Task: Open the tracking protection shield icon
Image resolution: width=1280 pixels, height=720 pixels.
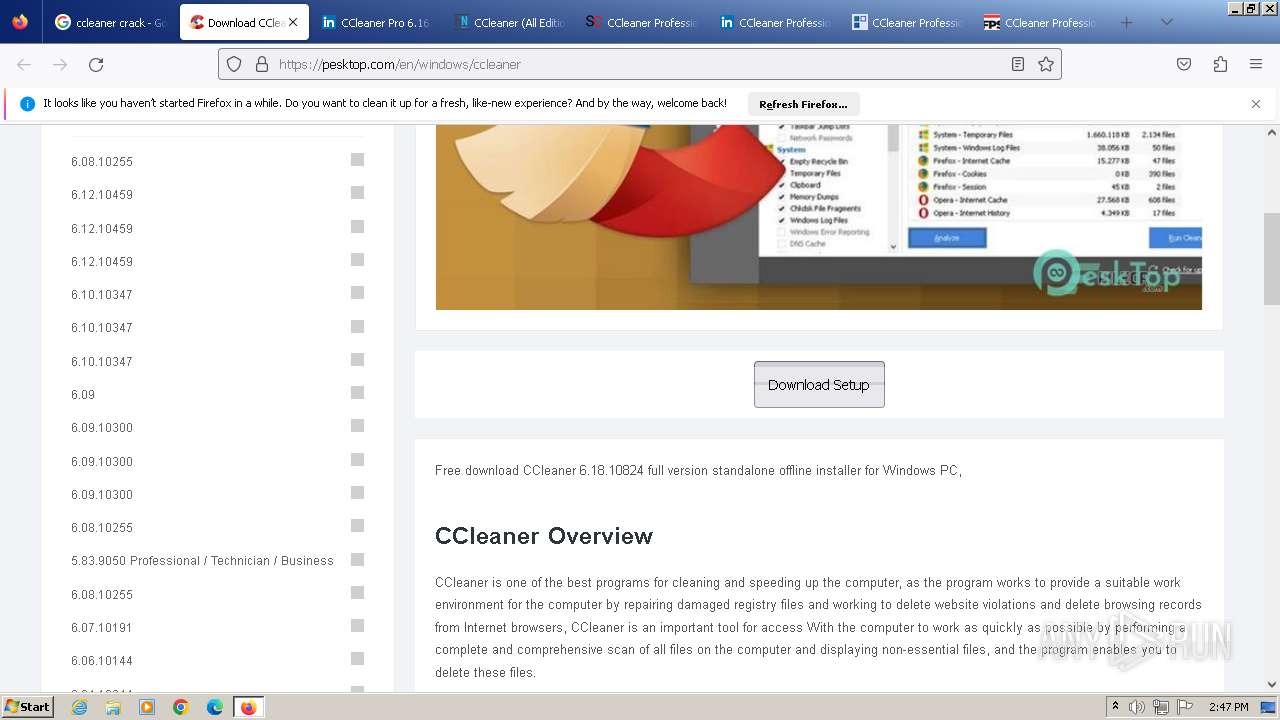Action: point(234,64)
